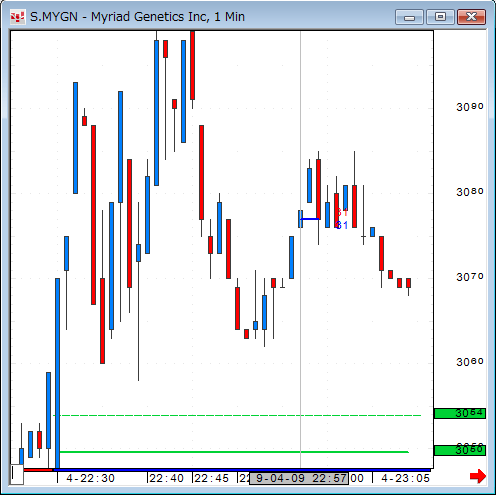Click the red scroll-right arrow
This screenshot has height=495, width=496.
click(x=478, y=476)
